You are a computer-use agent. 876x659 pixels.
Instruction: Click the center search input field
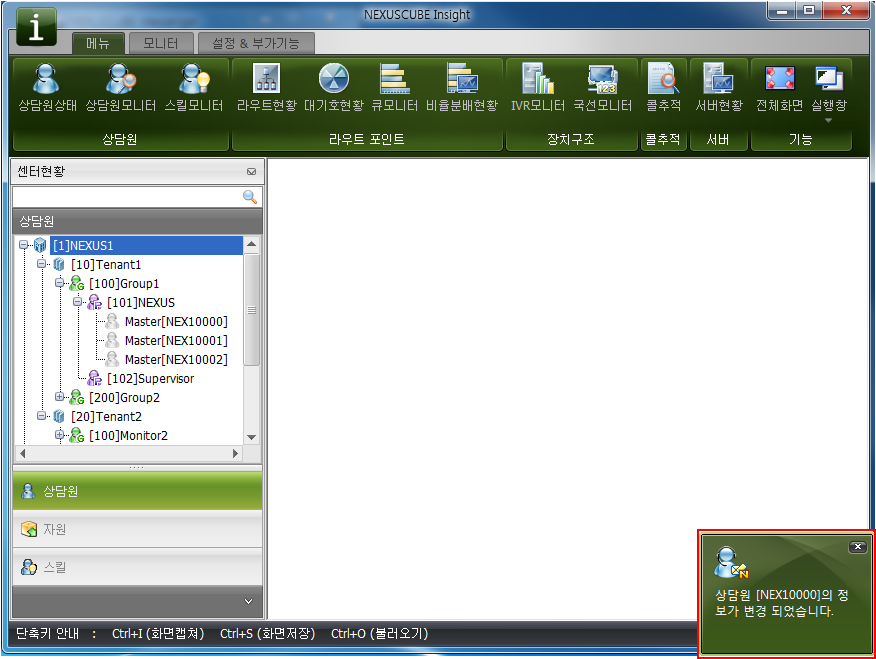pos(127,197)
